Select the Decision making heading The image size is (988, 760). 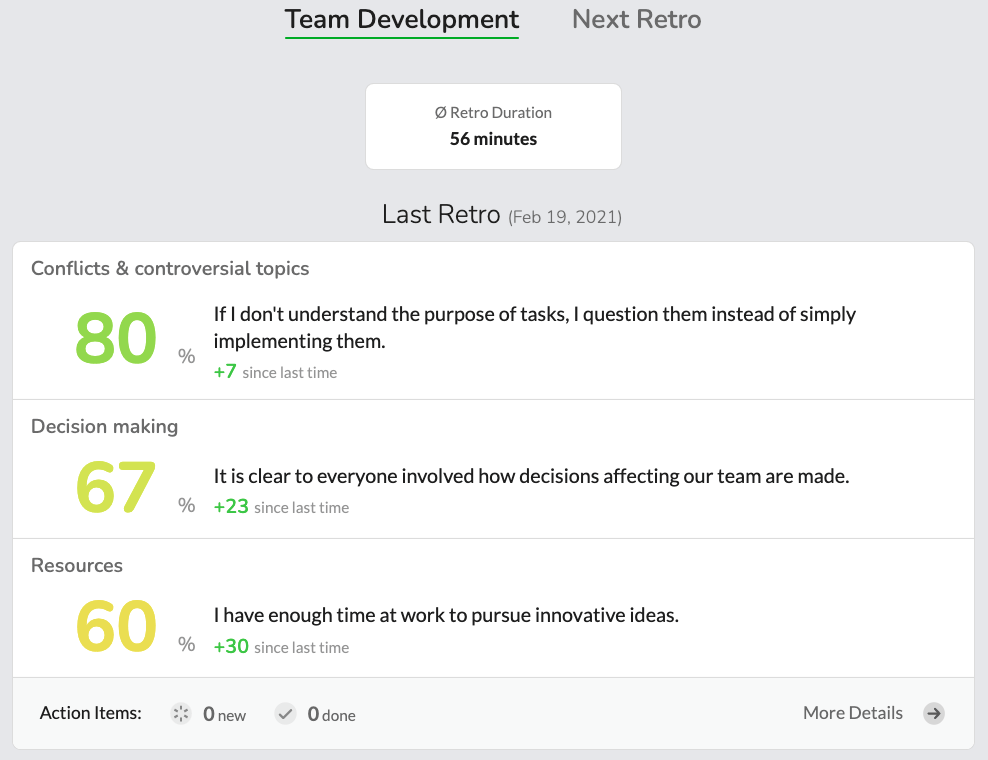105,427
